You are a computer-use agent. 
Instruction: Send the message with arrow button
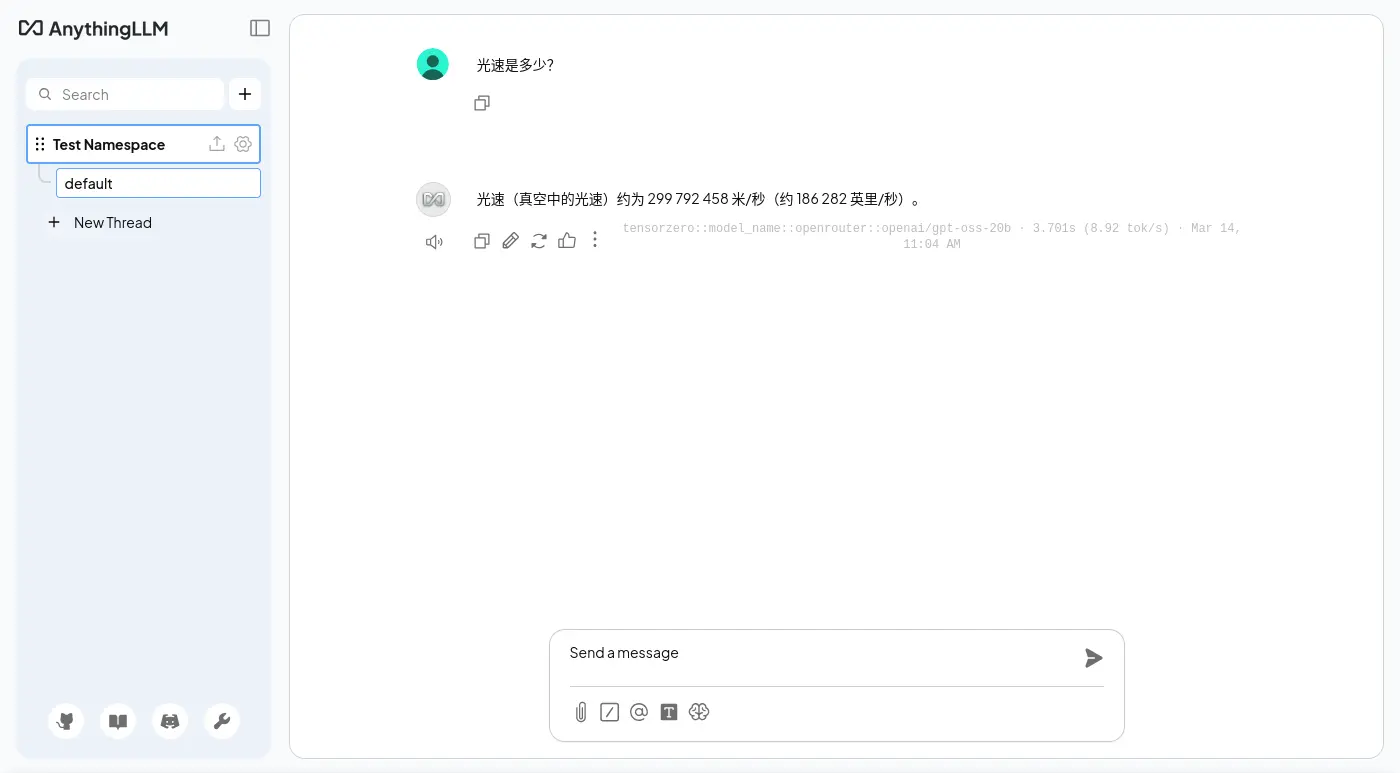coord(1093,658)
